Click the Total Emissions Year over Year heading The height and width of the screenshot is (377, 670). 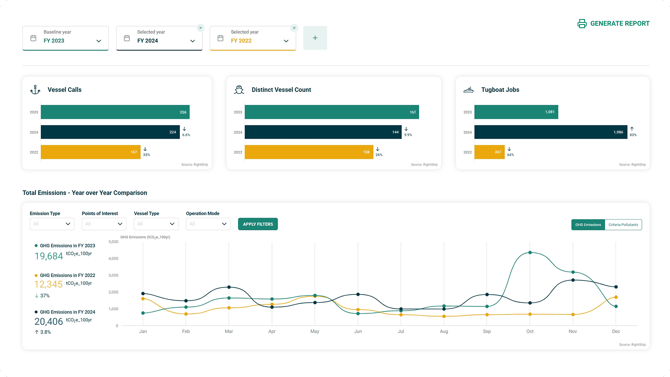85,193
